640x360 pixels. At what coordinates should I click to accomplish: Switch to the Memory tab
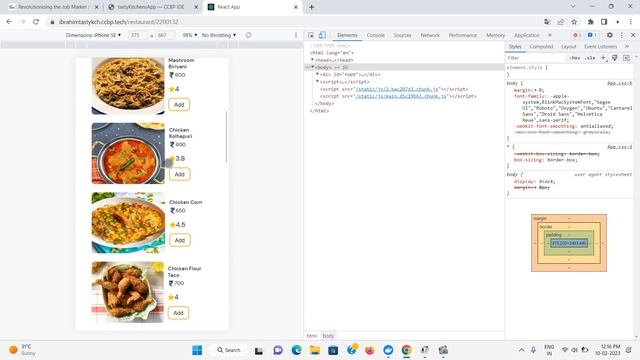click(x=496, y=35)
